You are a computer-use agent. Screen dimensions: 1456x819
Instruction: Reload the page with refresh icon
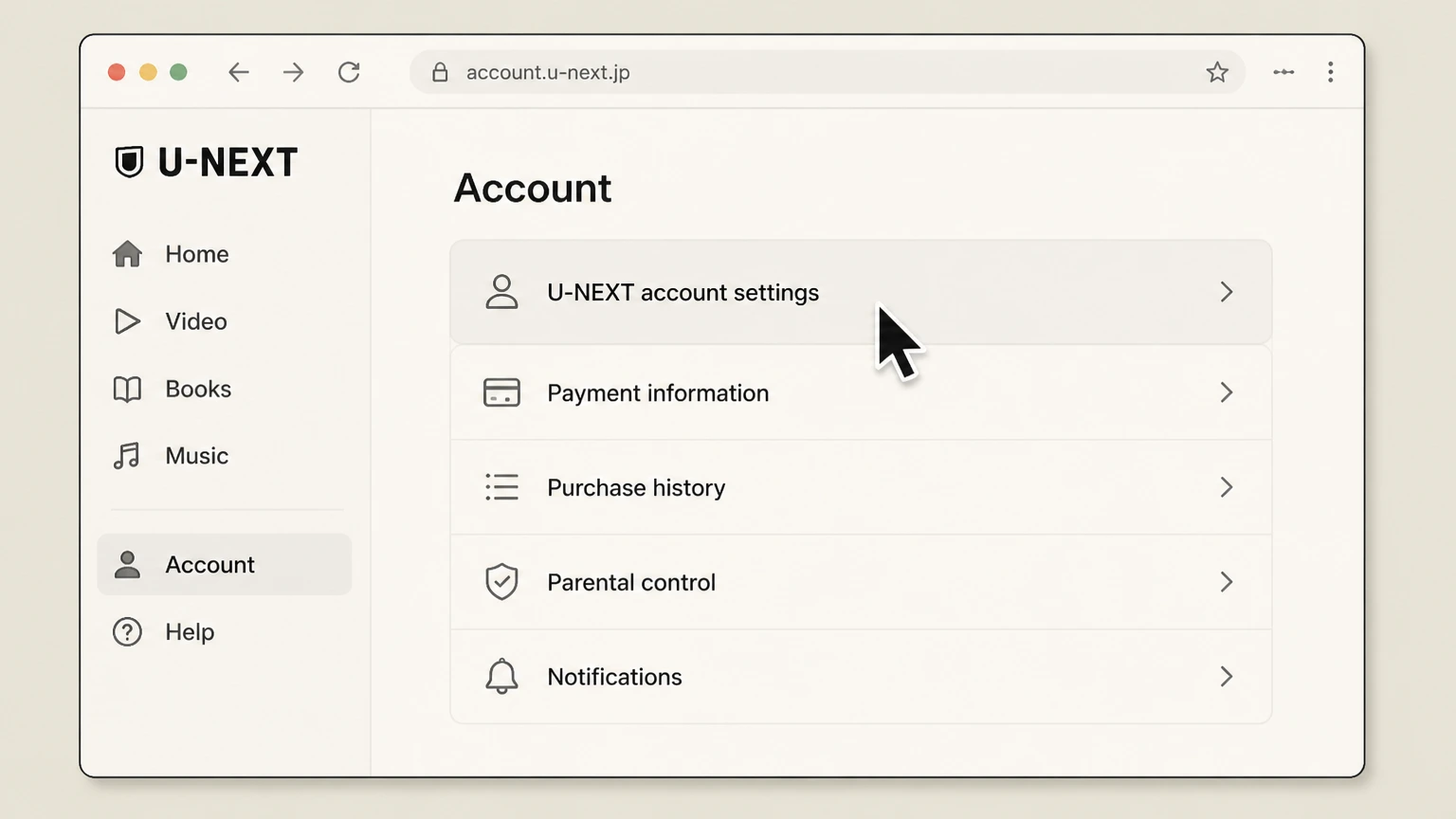[x=349, y=72]
